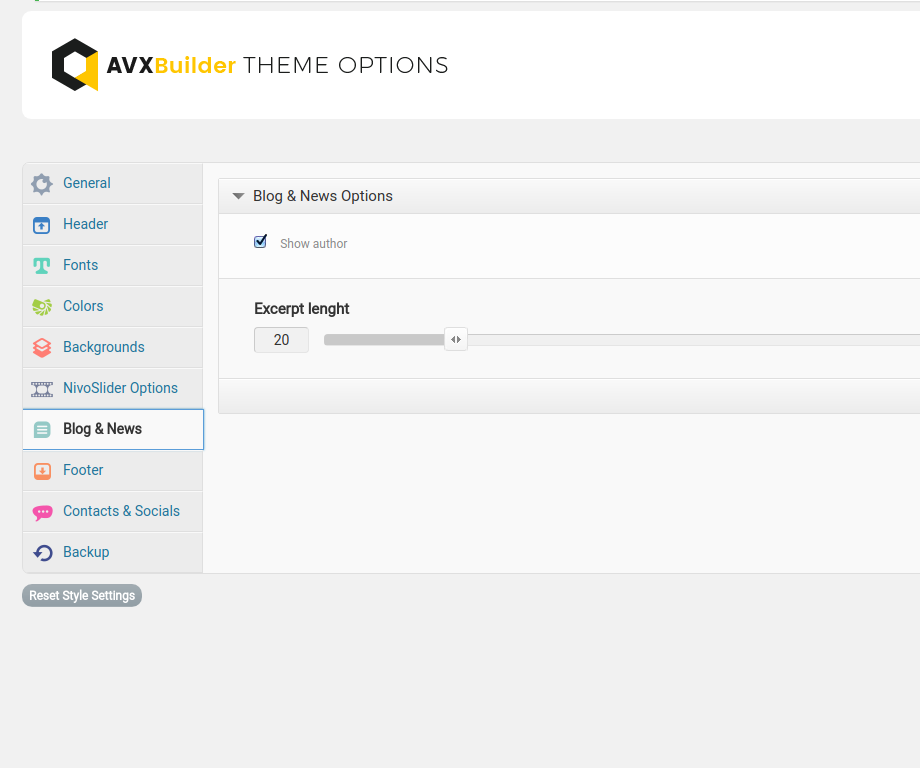Click the Colors swirl icon
The image size is (920, 768).
tap(41, 307)
